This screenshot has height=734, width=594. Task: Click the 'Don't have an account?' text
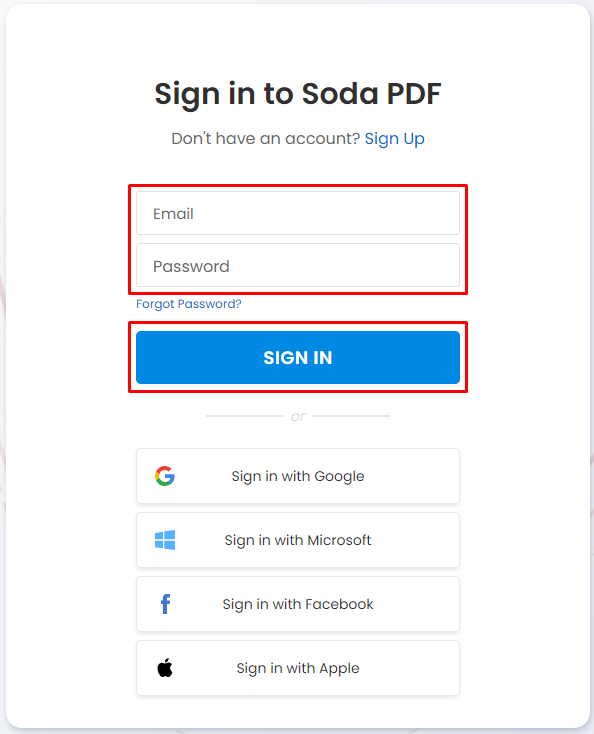coord(265,139)
